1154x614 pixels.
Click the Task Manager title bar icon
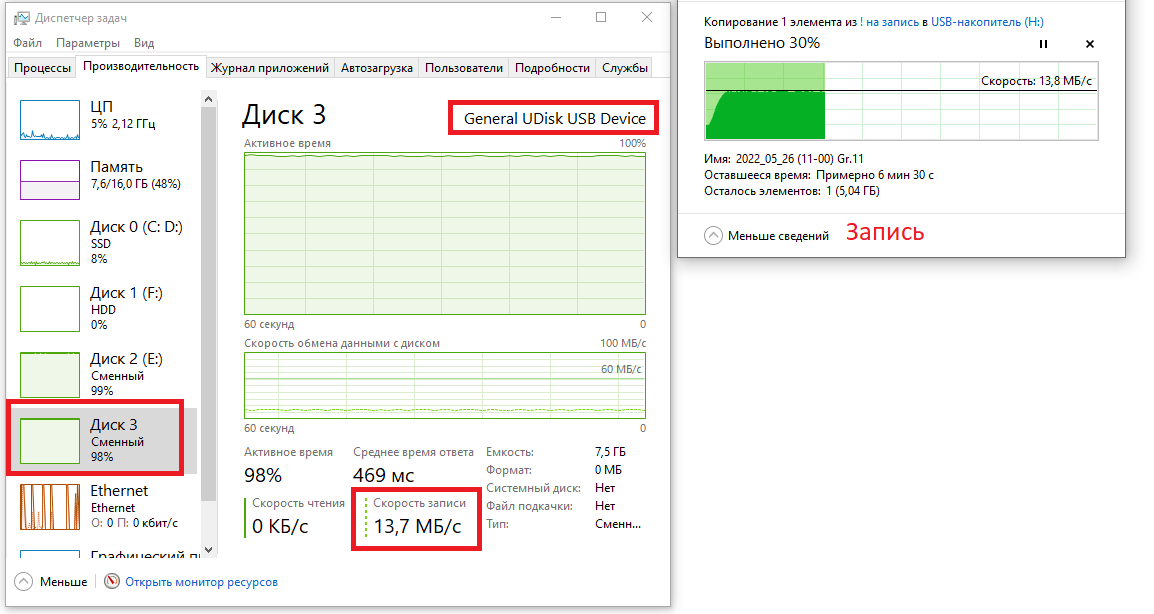[x=21, y=18]
